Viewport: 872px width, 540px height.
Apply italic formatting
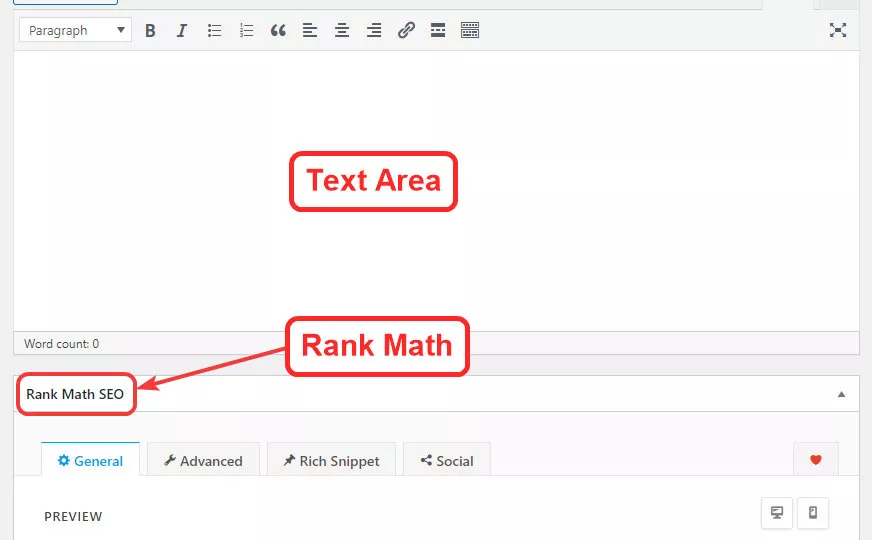click(x=182, y=30)
